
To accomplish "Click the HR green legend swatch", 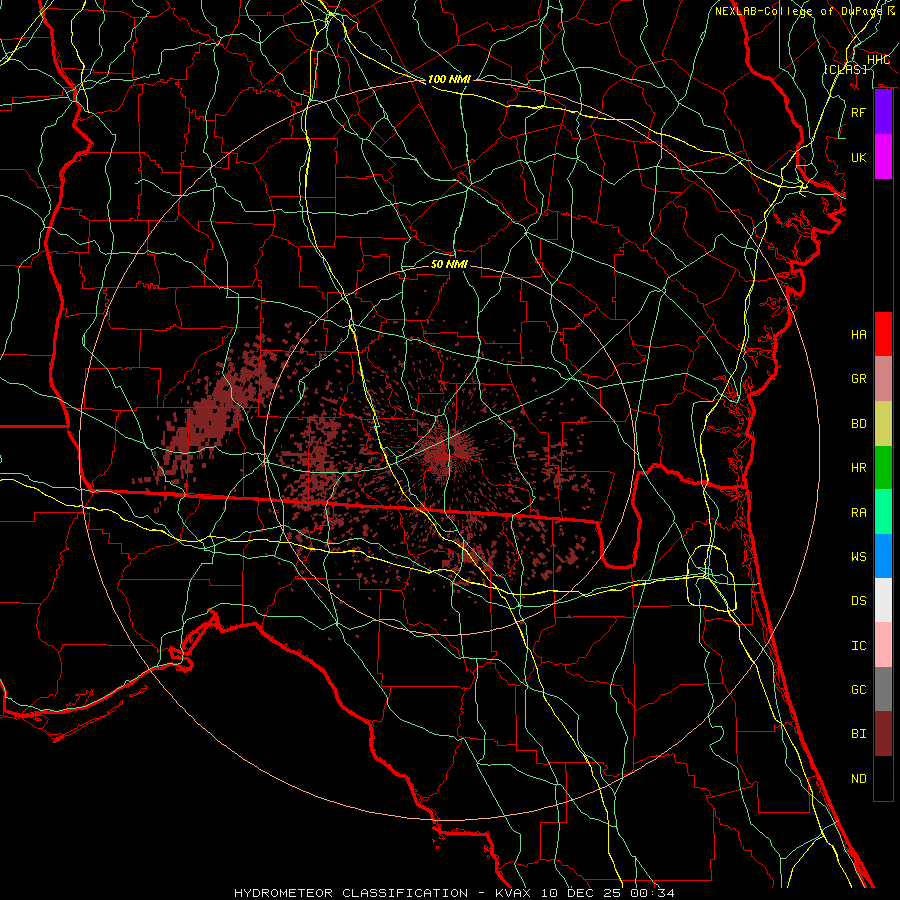I will (x=883, y=468).
